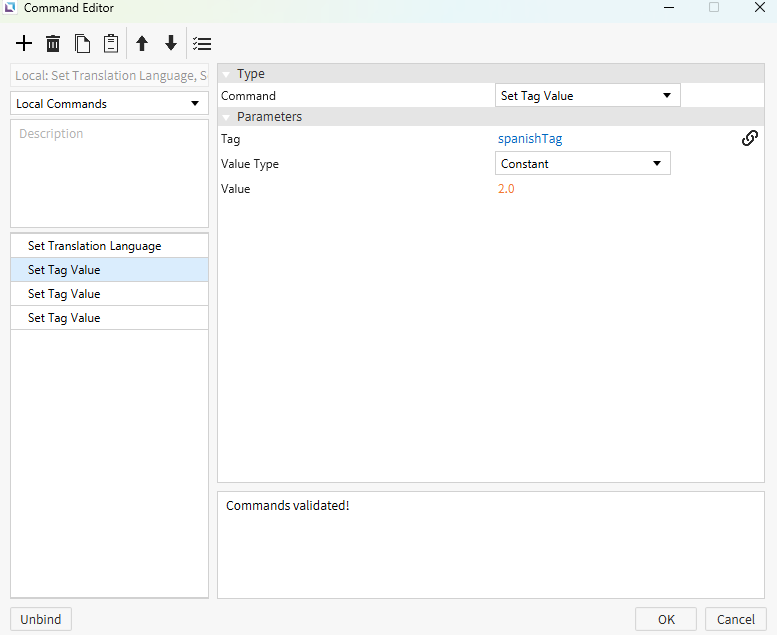This screenshot has height=635, width=777.
Task: Click the Command Editor app icon in title bar
Action: tap(10, 7)
